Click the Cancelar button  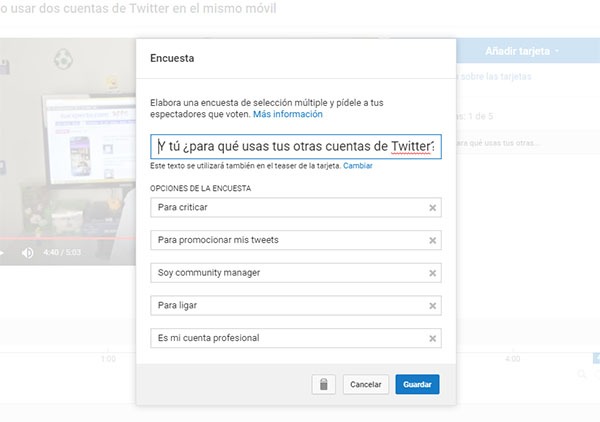click(366, 384)
